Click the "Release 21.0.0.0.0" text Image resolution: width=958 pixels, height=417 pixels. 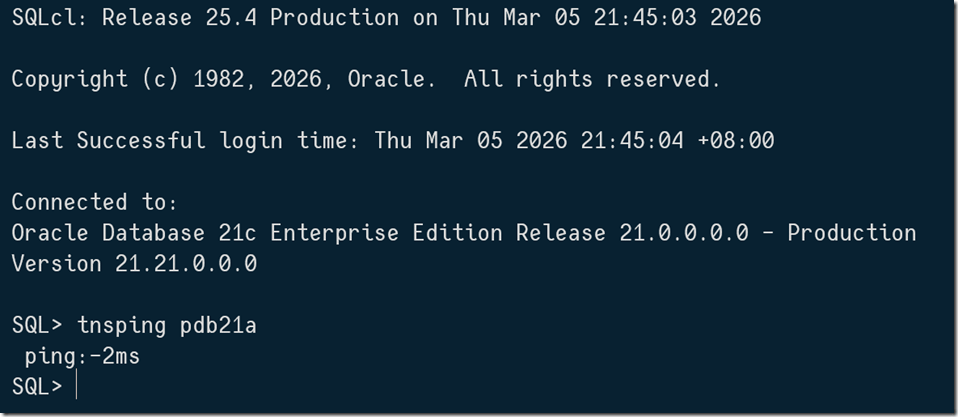(x=632, y=233)
